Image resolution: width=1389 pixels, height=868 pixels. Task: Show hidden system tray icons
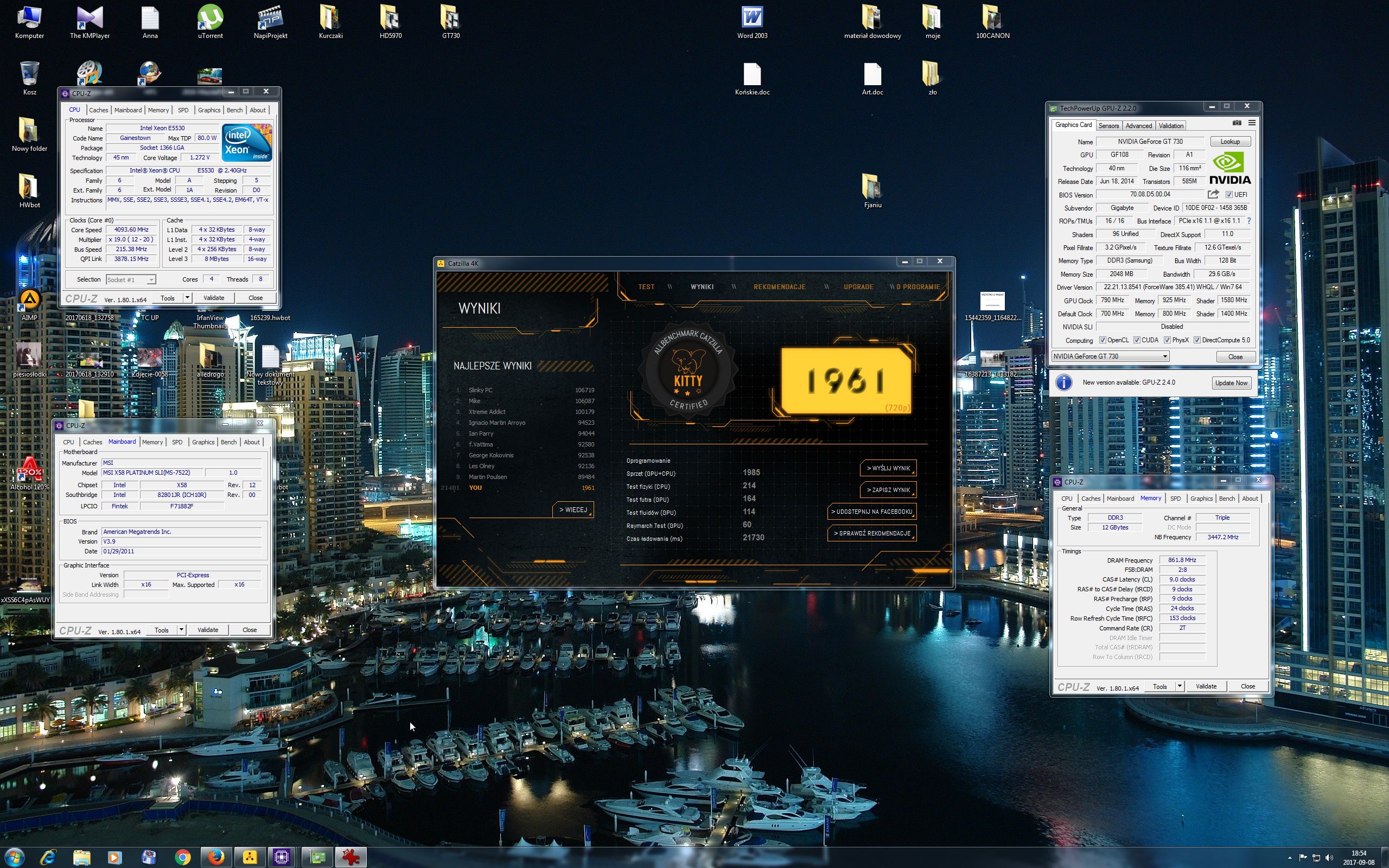coord(1290,858)
